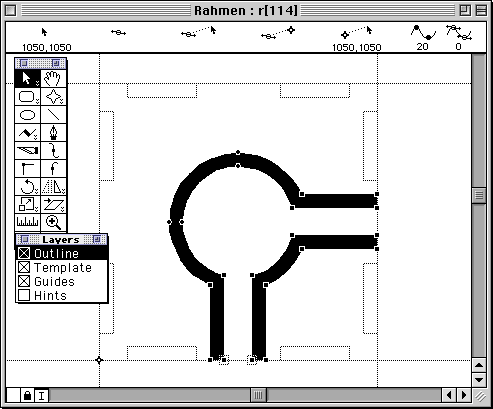
Task: Uncheck the Template layer visibility
Action: [24, 267]
